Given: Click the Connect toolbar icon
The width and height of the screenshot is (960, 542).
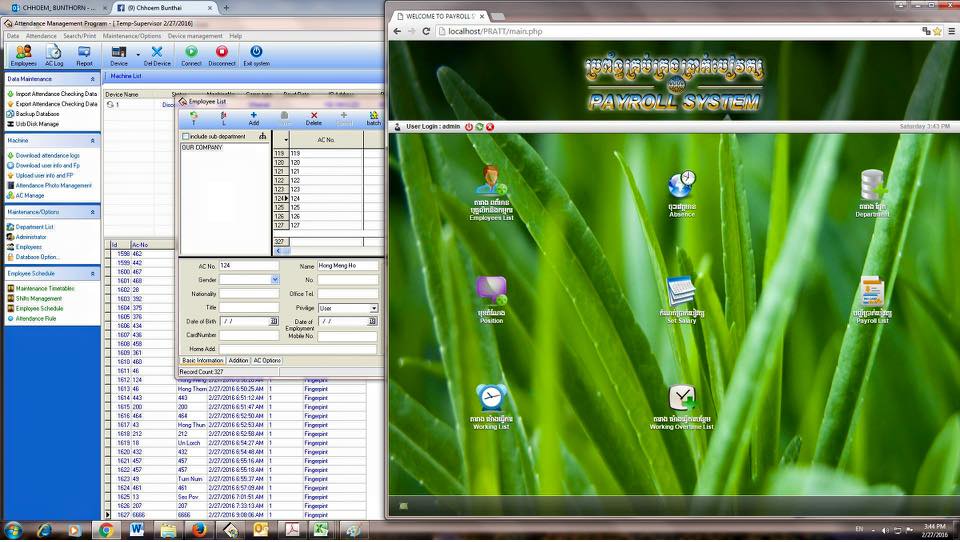Looking at the screenshot, I should 191,55.
